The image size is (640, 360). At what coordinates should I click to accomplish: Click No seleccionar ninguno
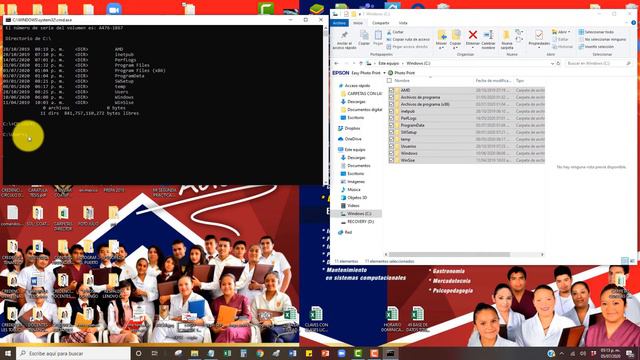(602, 39)
